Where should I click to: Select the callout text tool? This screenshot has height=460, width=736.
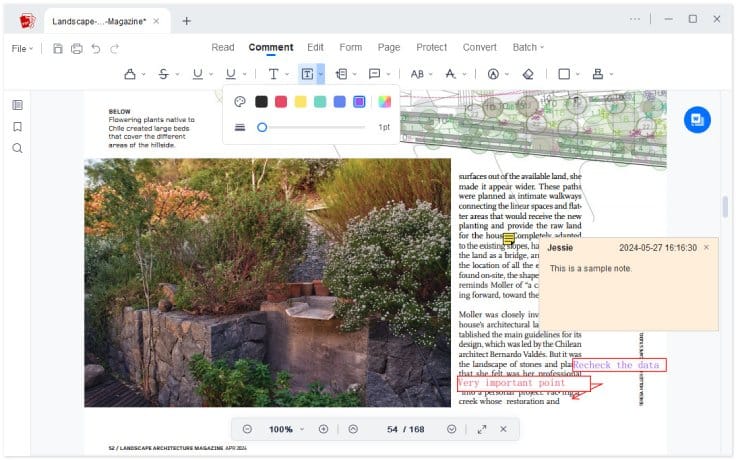pos(341,74)
